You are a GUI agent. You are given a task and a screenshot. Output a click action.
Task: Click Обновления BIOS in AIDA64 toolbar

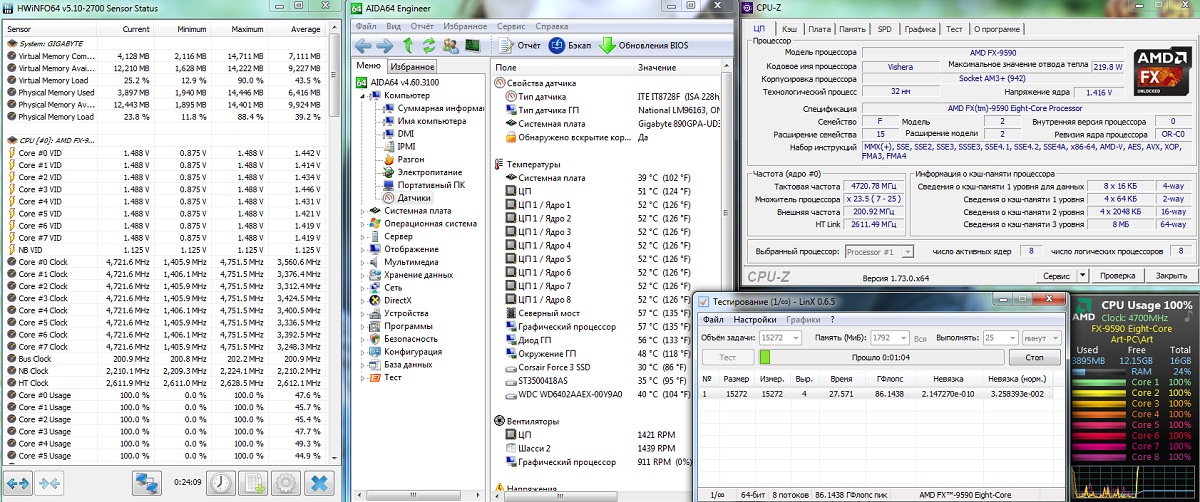[x=645, y=46]
